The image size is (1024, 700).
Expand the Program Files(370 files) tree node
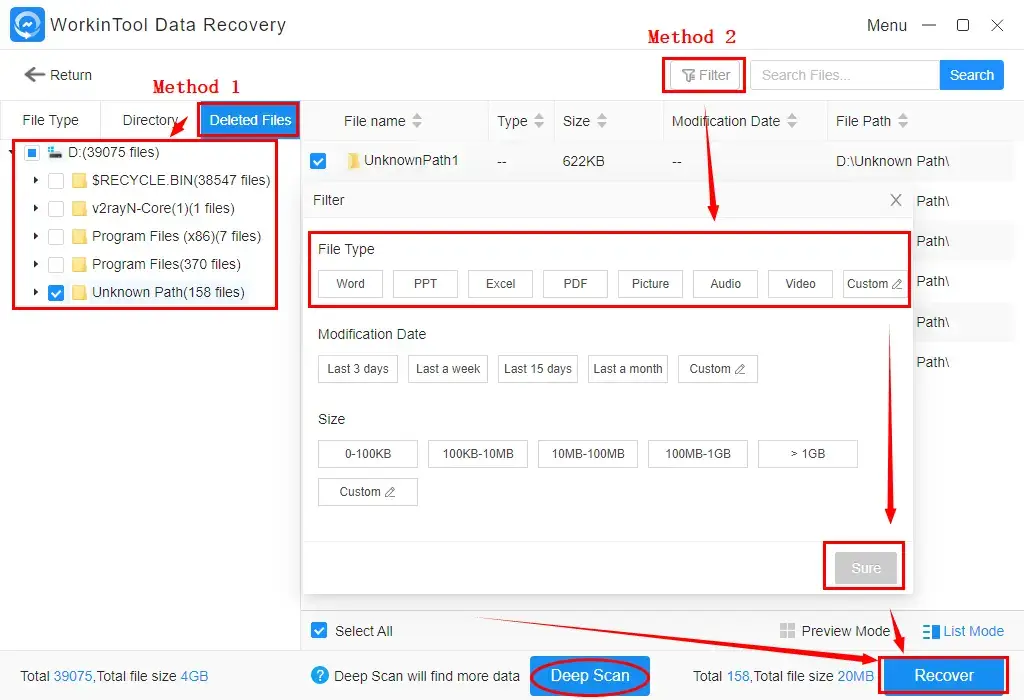35,264
